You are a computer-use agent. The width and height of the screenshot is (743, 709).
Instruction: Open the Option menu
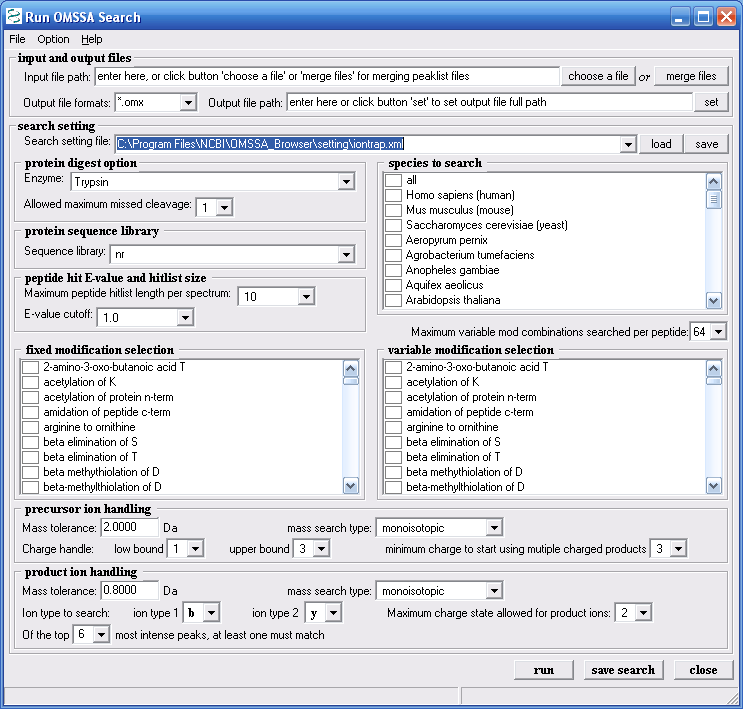53,39
